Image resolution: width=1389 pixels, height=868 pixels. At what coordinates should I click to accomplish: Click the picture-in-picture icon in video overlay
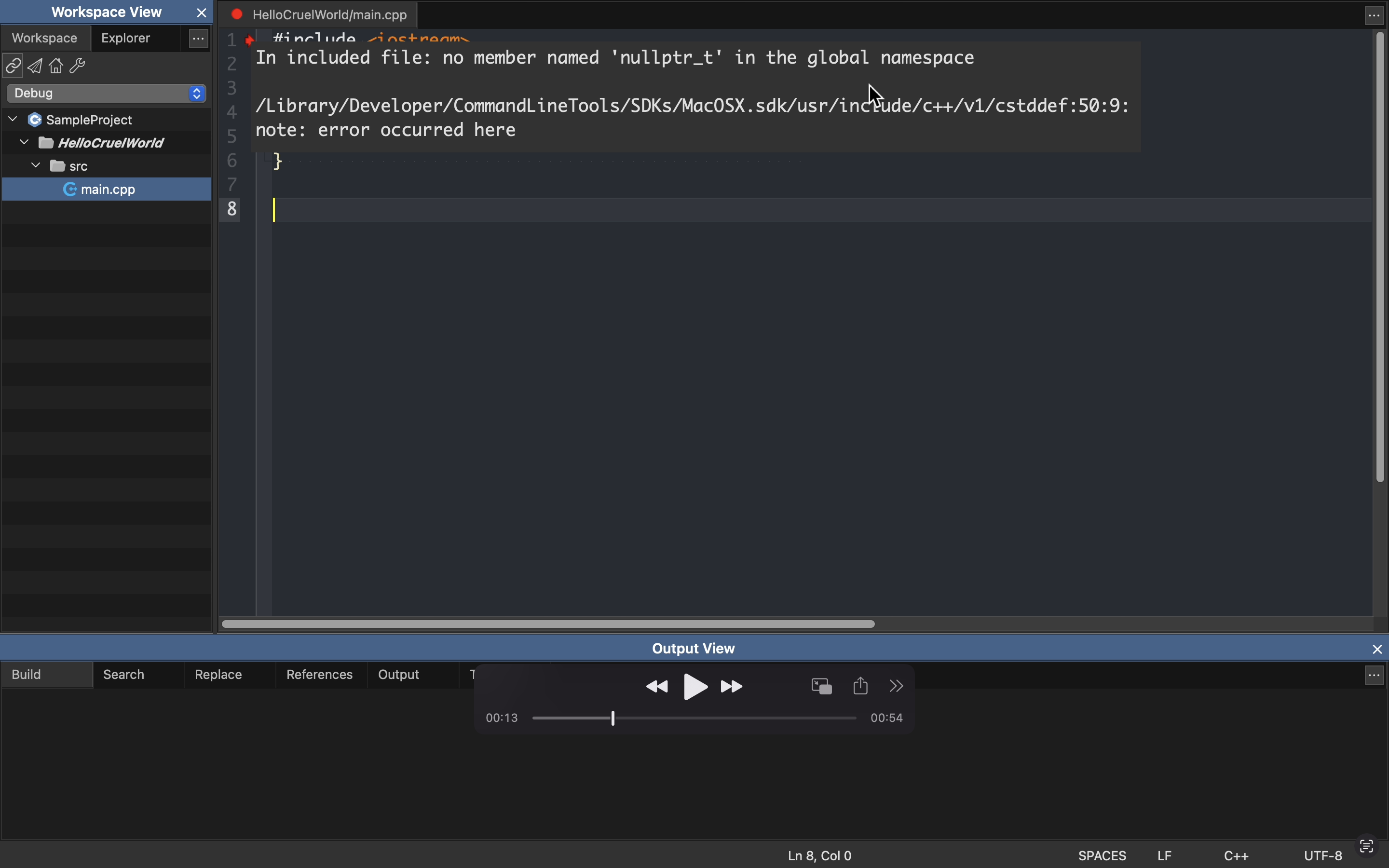click(x=822, y=686)
